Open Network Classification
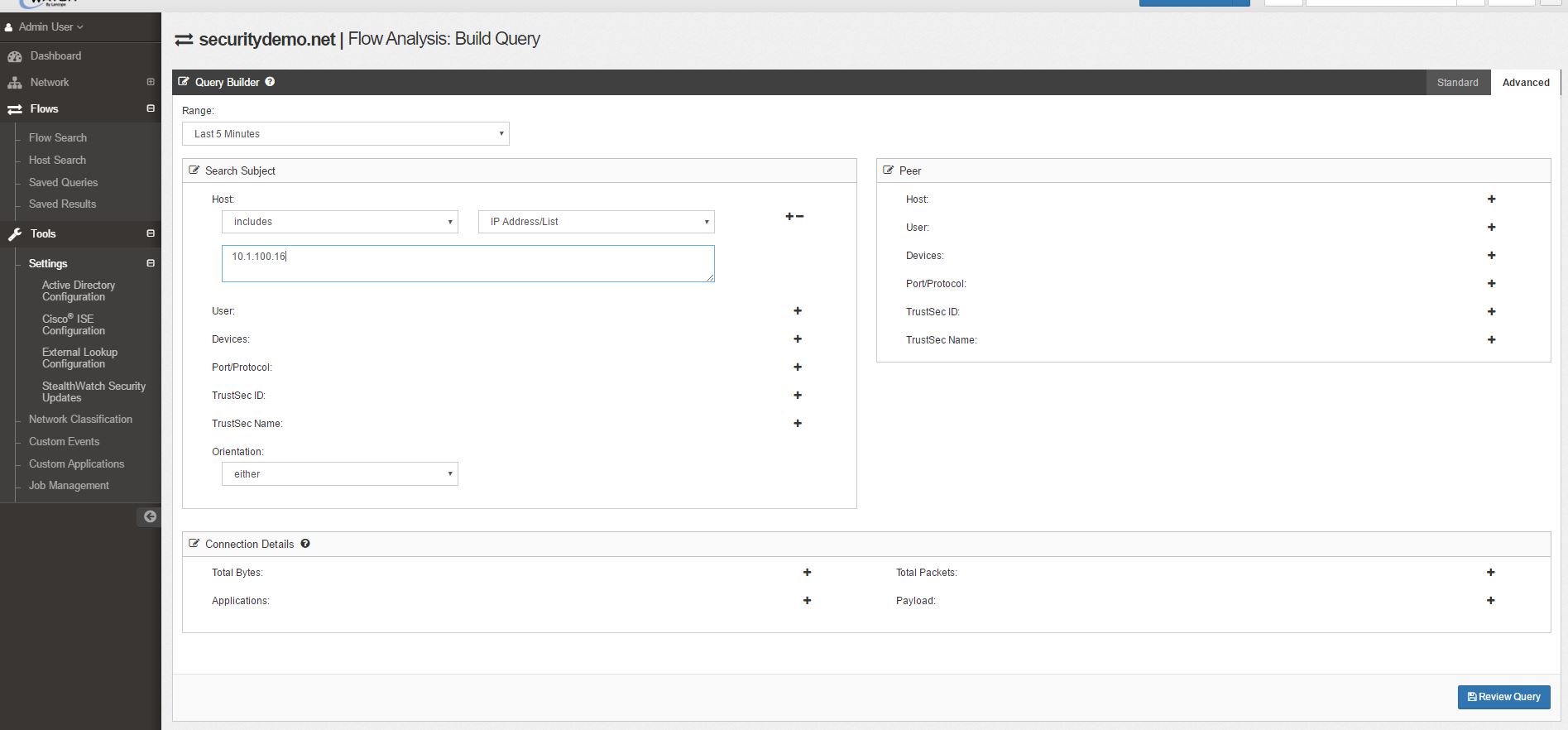The width and height of the screenshot is (1568, 730). coord(80,419)
